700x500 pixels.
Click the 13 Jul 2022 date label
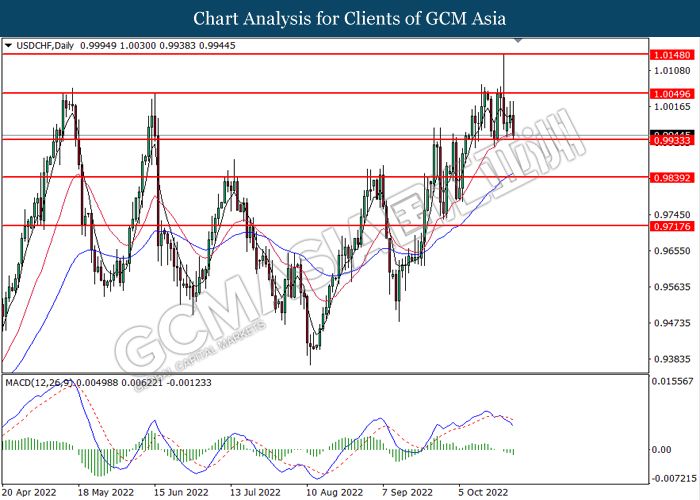[255, 492]
